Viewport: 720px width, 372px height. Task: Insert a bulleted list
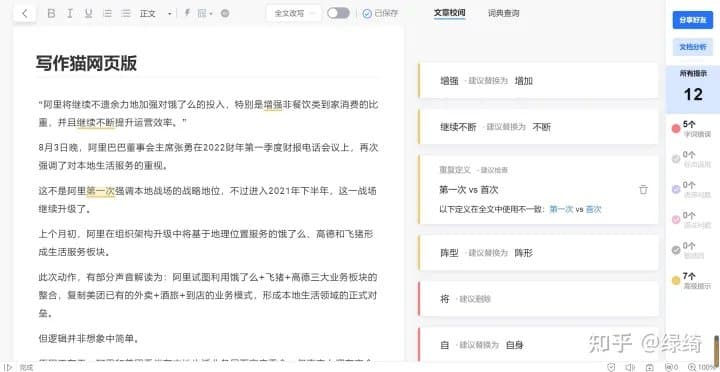point(125,13)
